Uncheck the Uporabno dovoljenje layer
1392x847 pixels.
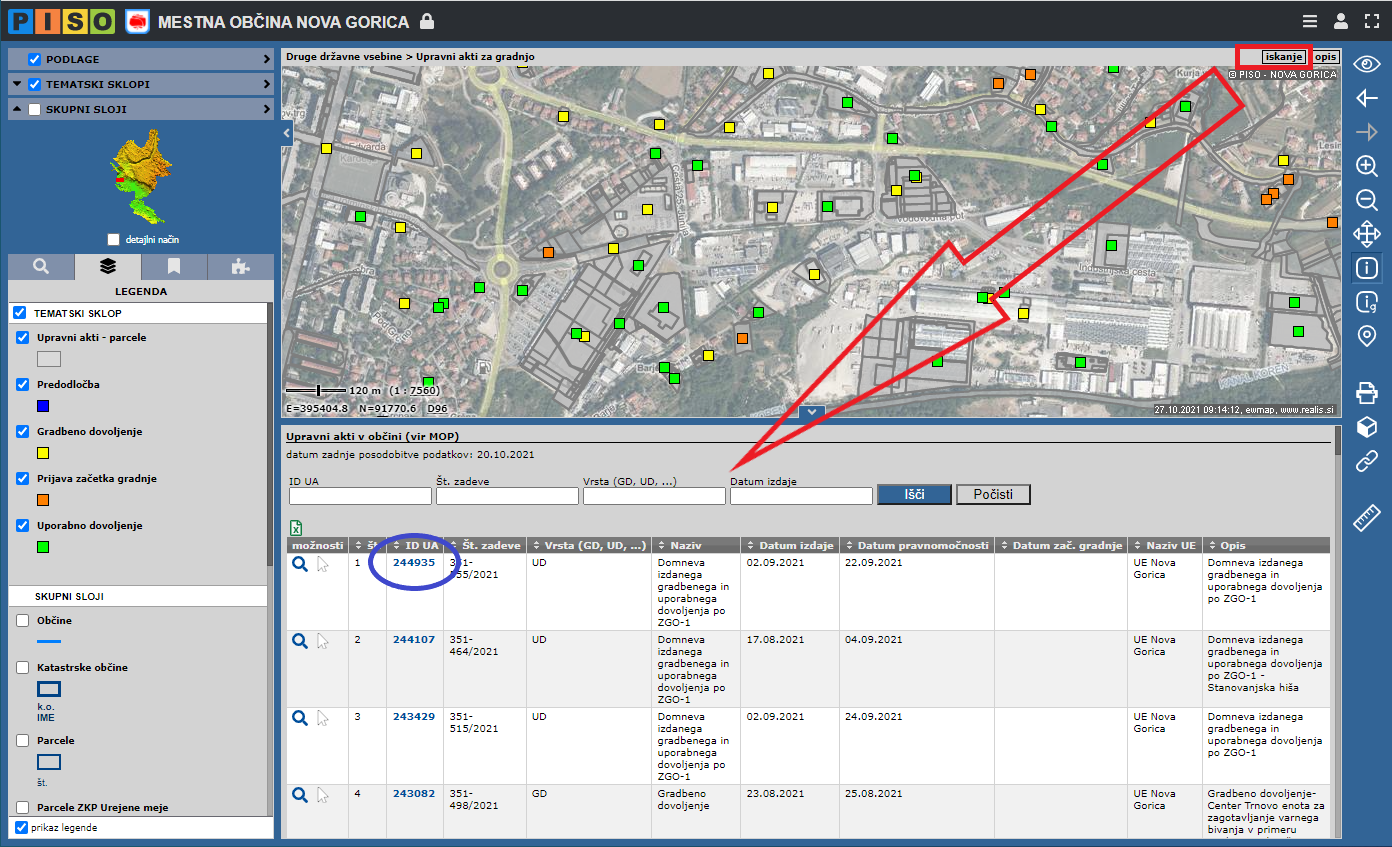pos(23,525)
